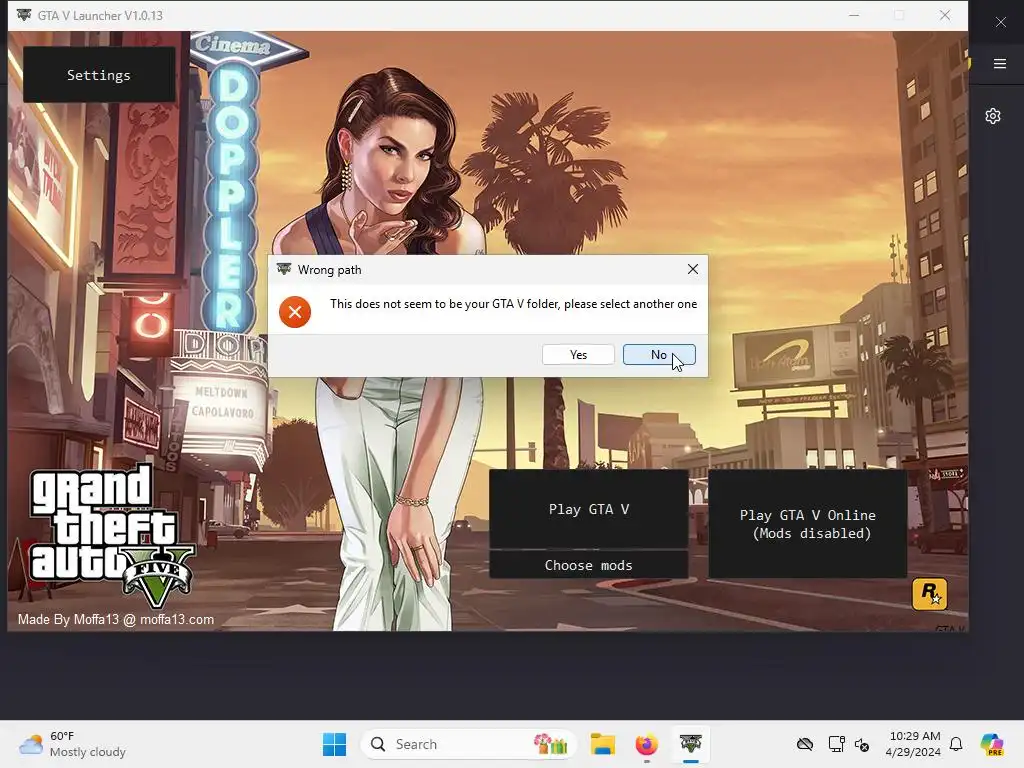Click the GTA V Launcher taskbar icon
Viewport: 1024px width, 768px height.
(x=690, y=744)
